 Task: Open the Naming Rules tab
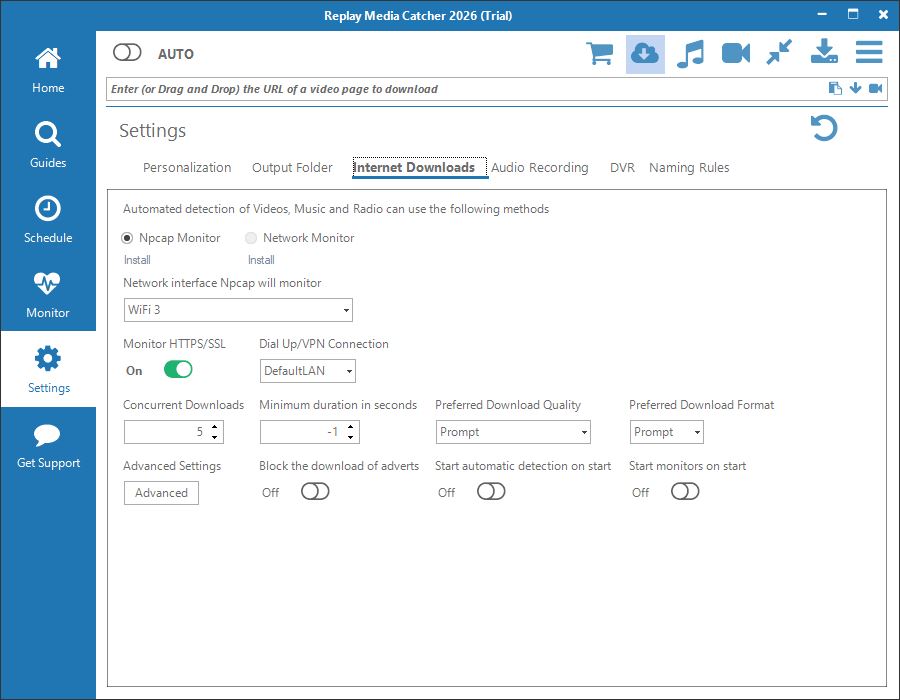point(689,168)
